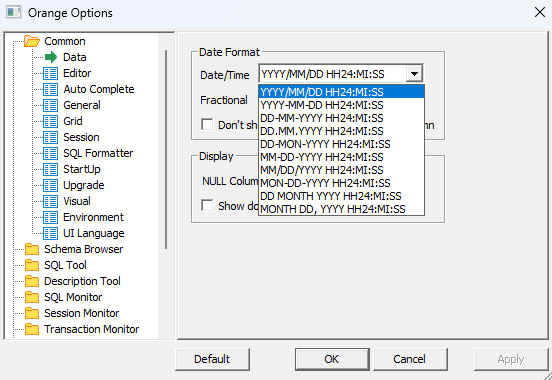Click the Upgrade page icon
This screenshot has height=380, width=552.
click(50, 185)
